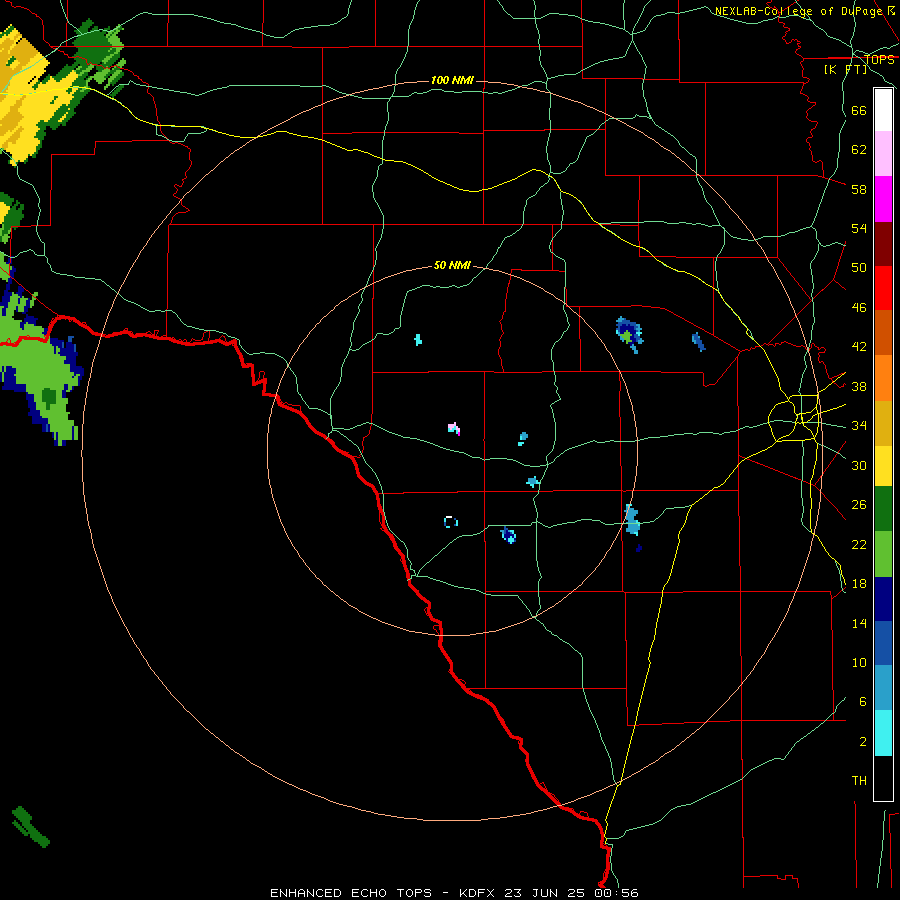Click the blue-green echo cluster northeast of center
The height and width of the screenshot is (900, 900).
click(629, 334)
